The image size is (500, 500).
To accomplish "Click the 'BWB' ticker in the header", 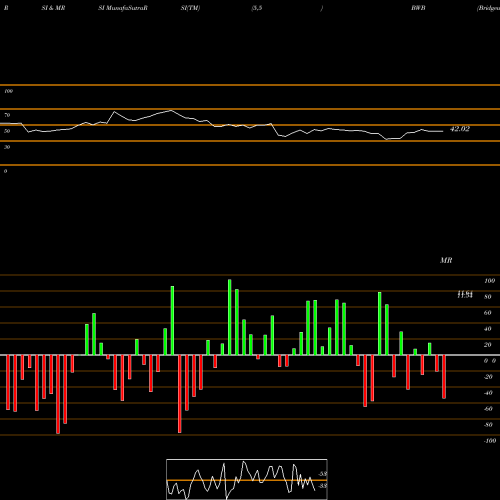I will pyautogui.click(x=418, y=8).
